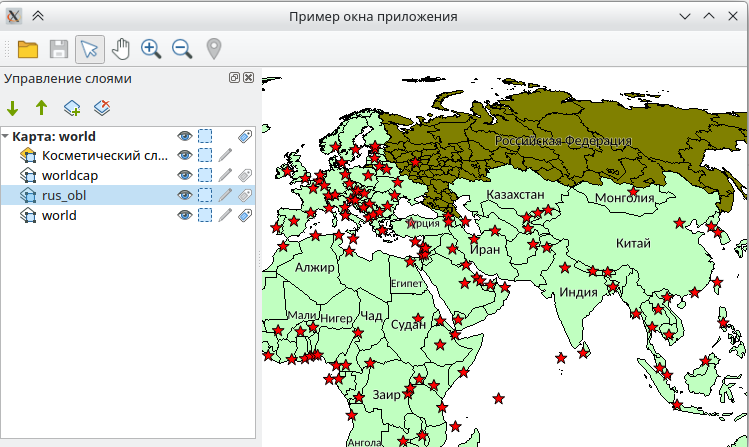Close the Управление слоями panel
749x447 pixels.
click(248, 78)
